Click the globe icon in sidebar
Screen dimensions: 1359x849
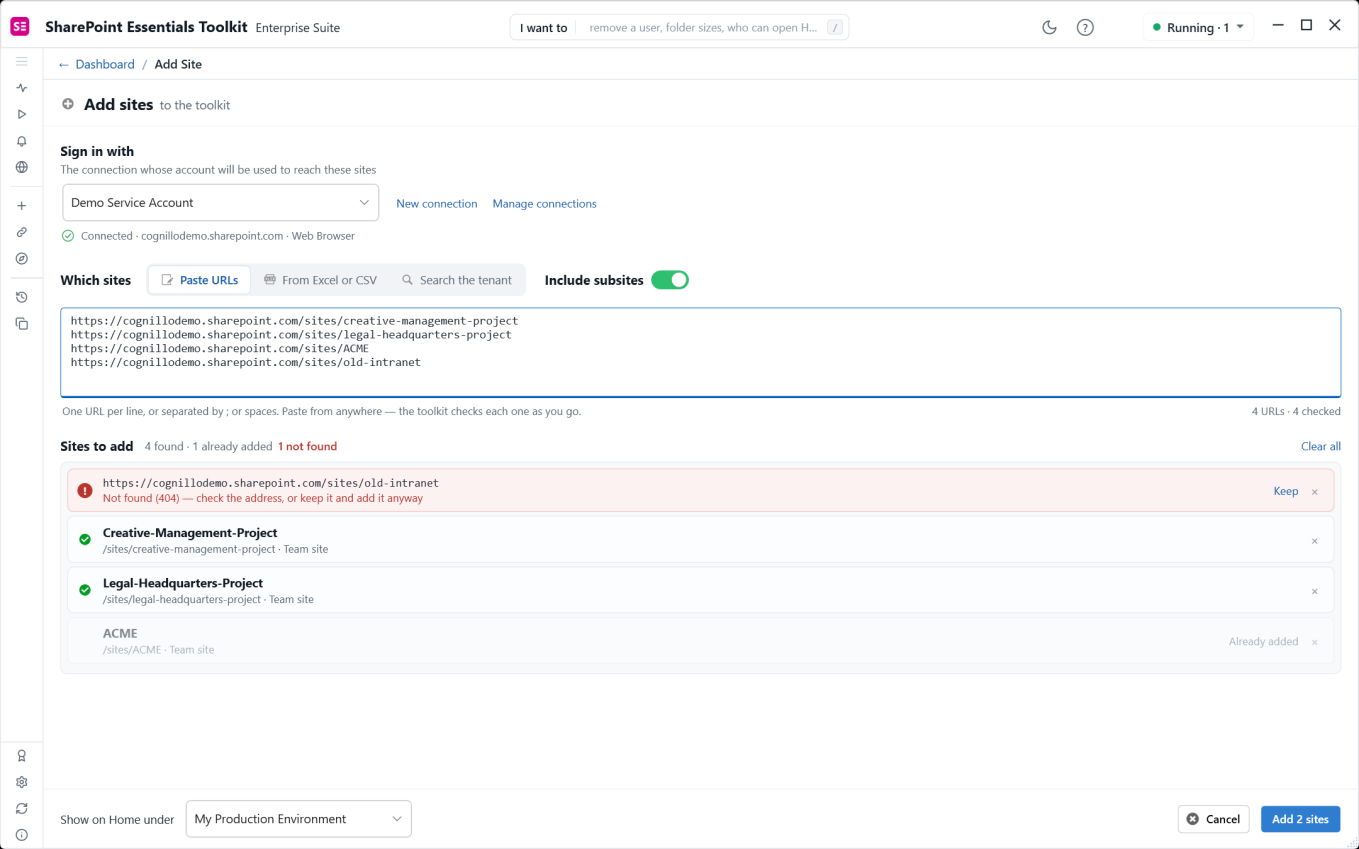coord(21,167)
